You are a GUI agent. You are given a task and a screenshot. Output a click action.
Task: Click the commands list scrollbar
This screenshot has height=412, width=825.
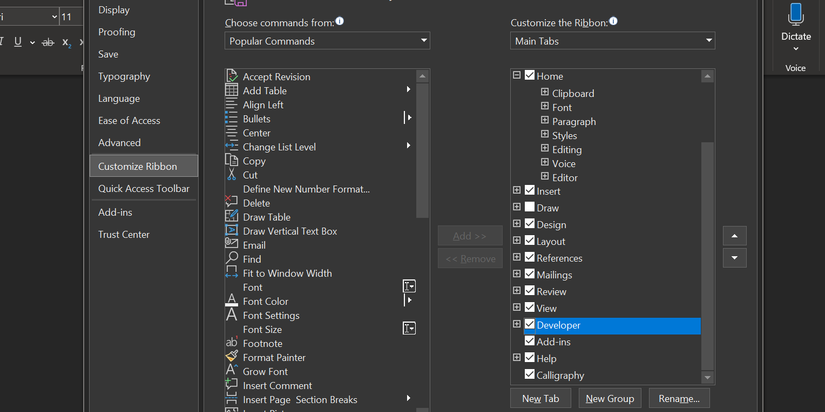pos(422,150)
